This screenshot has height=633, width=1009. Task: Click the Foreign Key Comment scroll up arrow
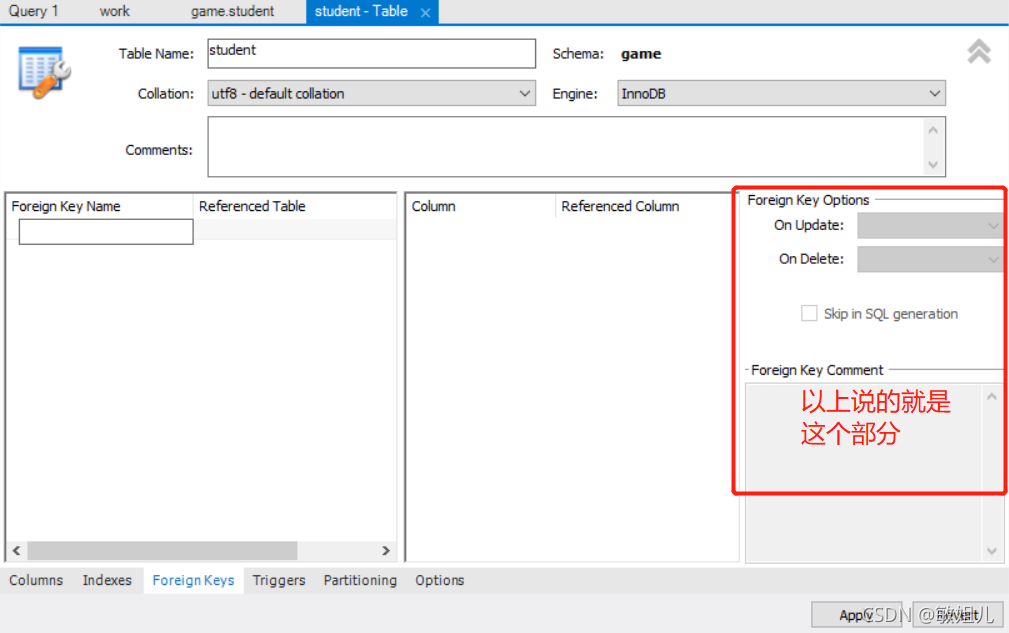[x=992, y=397]
